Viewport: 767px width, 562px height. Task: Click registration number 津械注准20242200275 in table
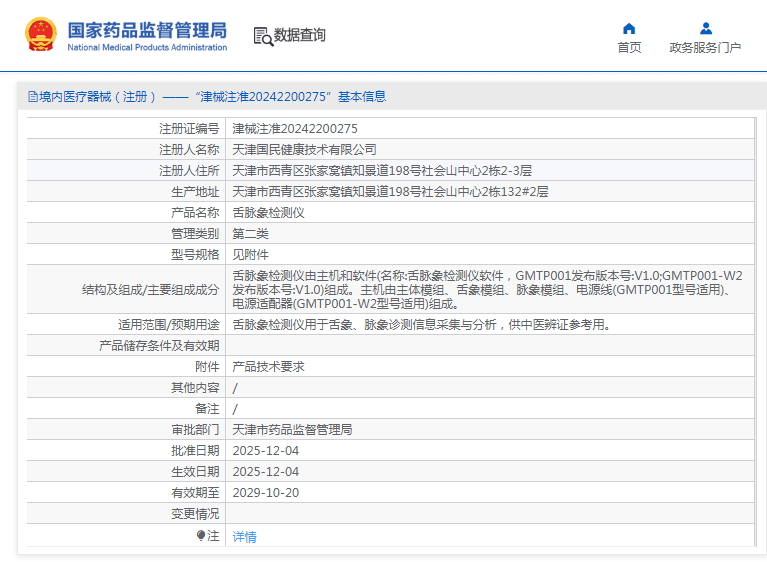(295, 129)
